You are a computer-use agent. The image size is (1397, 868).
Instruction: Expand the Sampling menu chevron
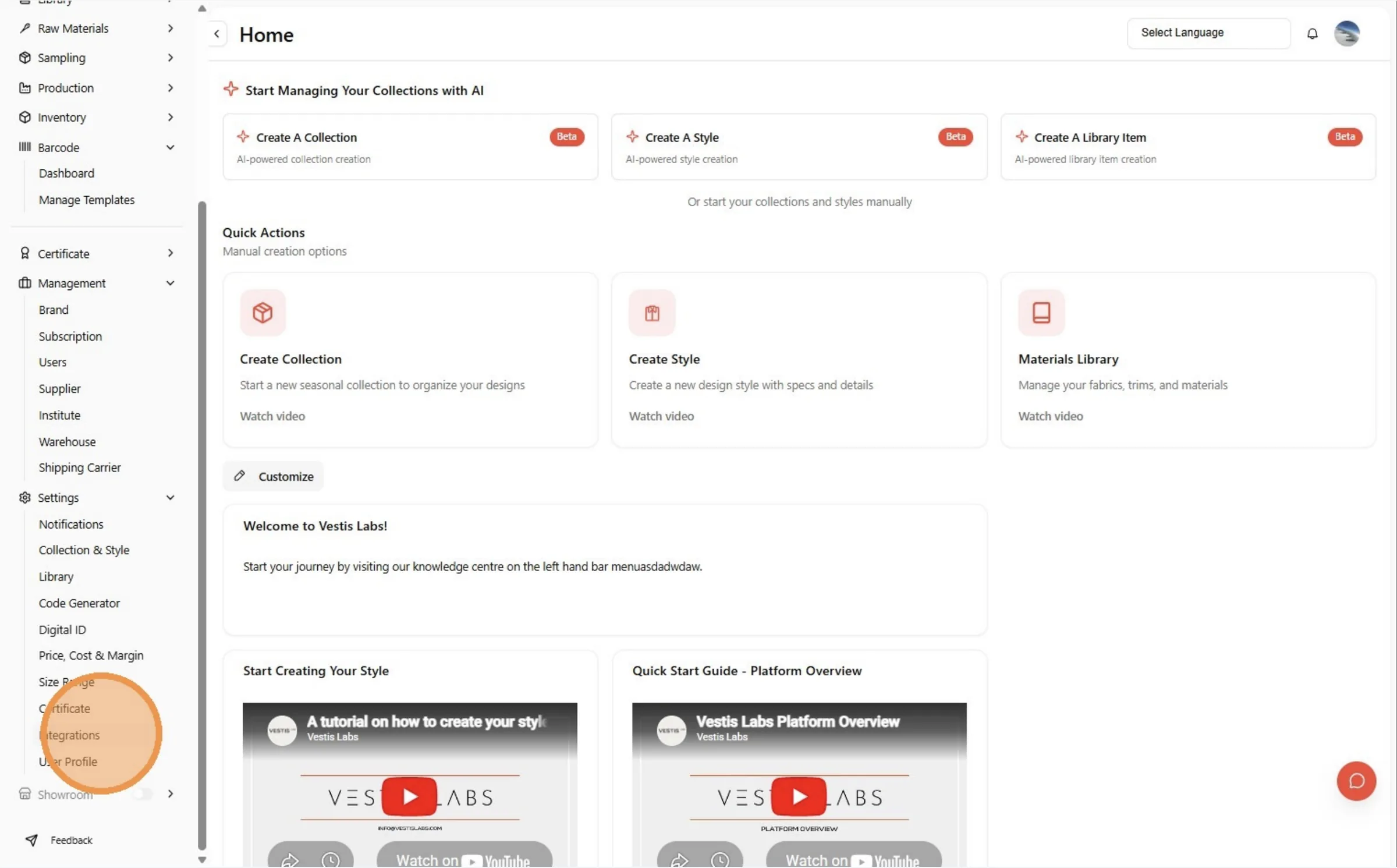pyautogui.click(x=170, y=57)
